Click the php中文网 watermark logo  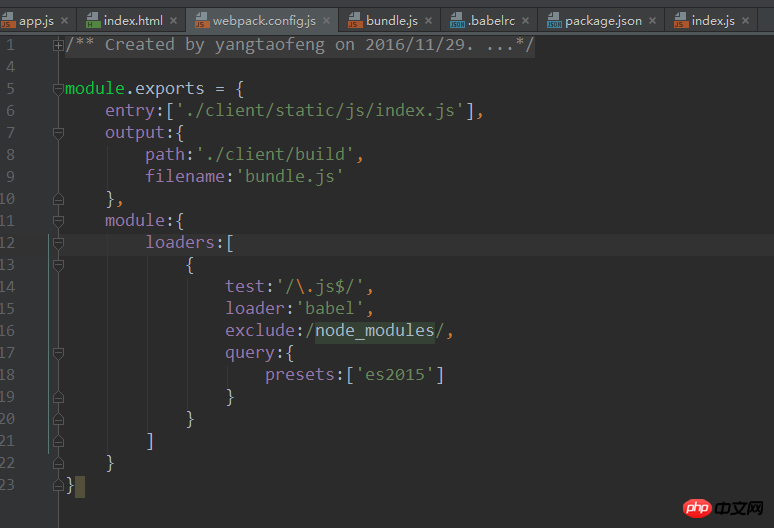[x=725, y=506]
